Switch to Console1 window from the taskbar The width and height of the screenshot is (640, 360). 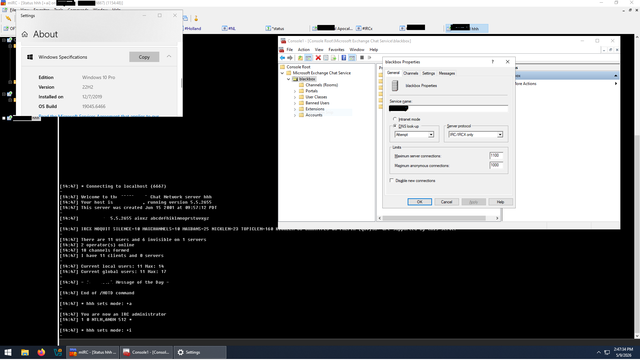pos(147,352)
